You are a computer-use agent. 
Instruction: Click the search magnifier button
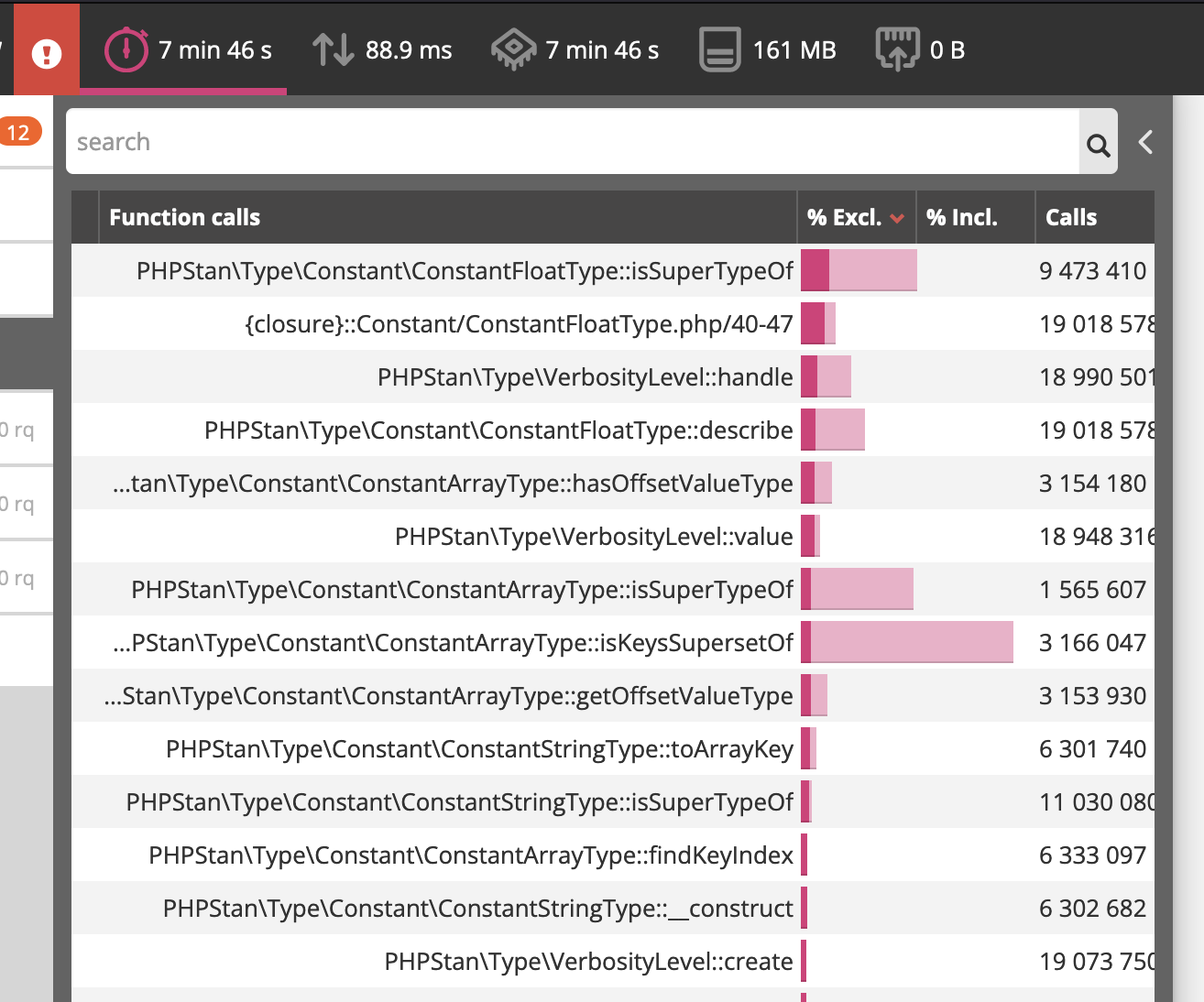[x=1098, y=142]
